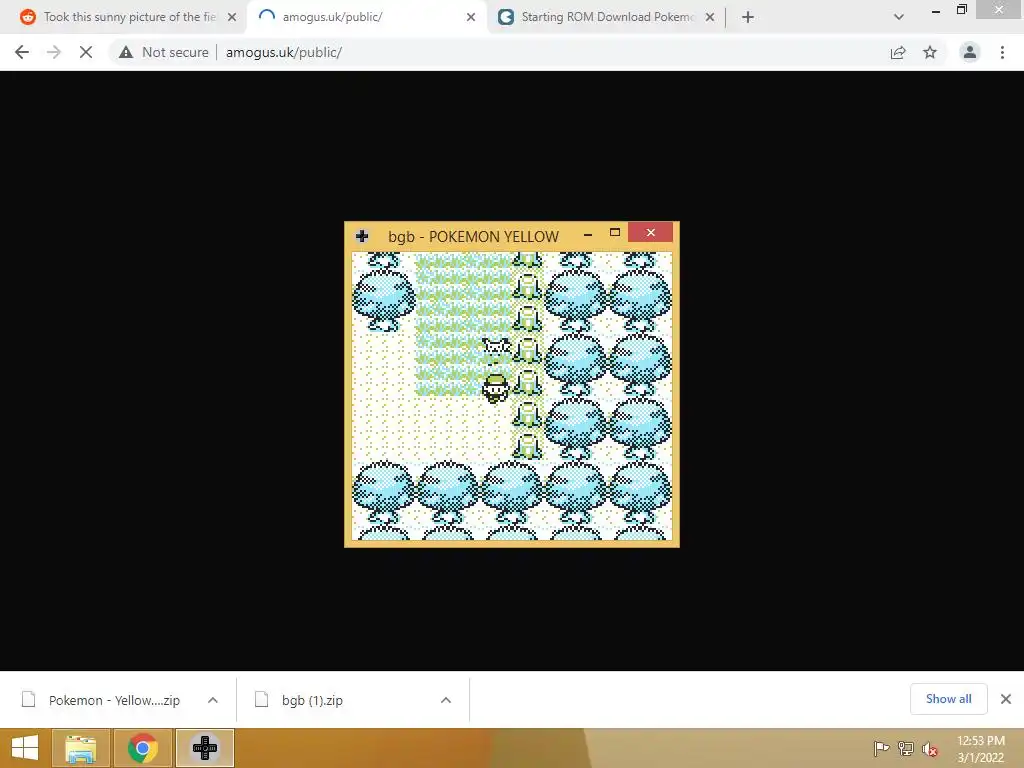This screenshot has width=1024, height=768.
Task: Go back to the previous page
Action: tap(22, 52)
